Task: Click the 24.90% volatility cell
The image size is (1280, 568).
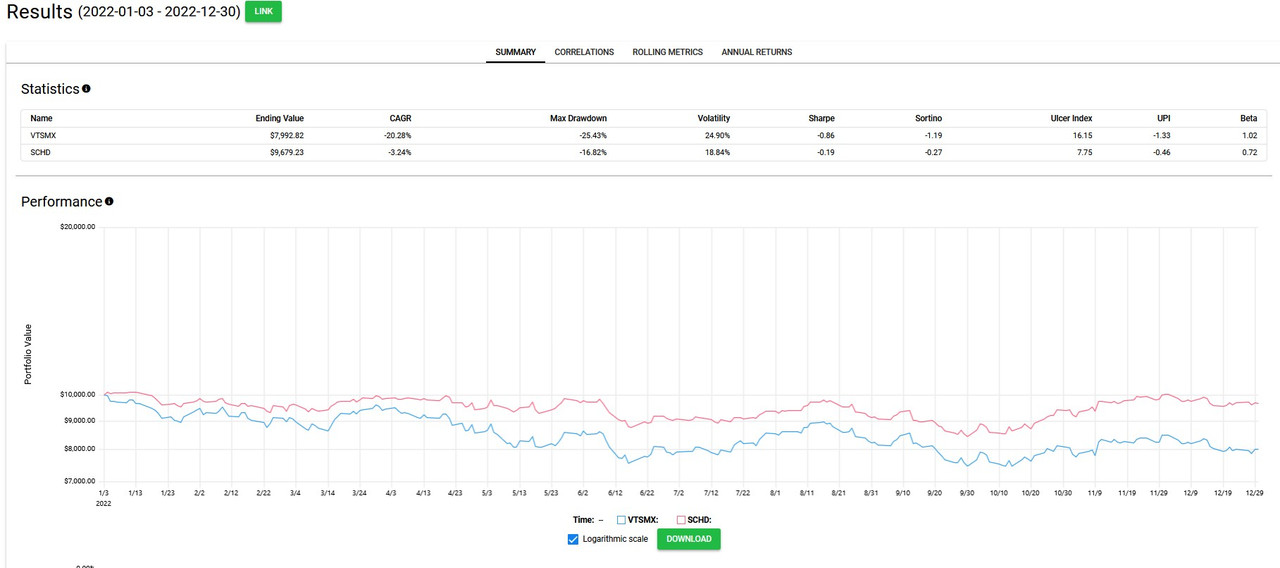Action: point(717,135)
